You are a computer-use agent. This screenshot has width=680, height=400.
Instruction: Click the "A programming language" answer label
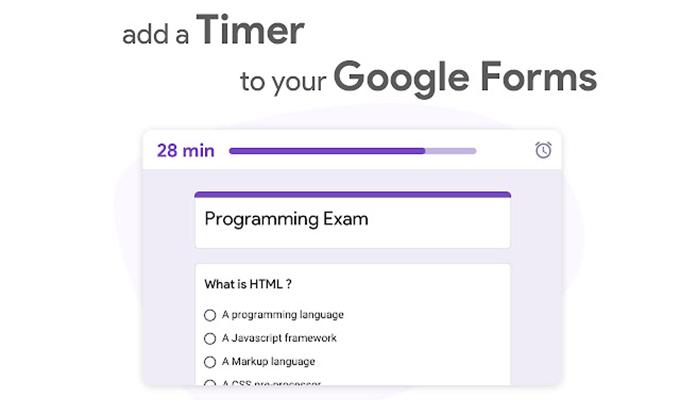point(283,315)
